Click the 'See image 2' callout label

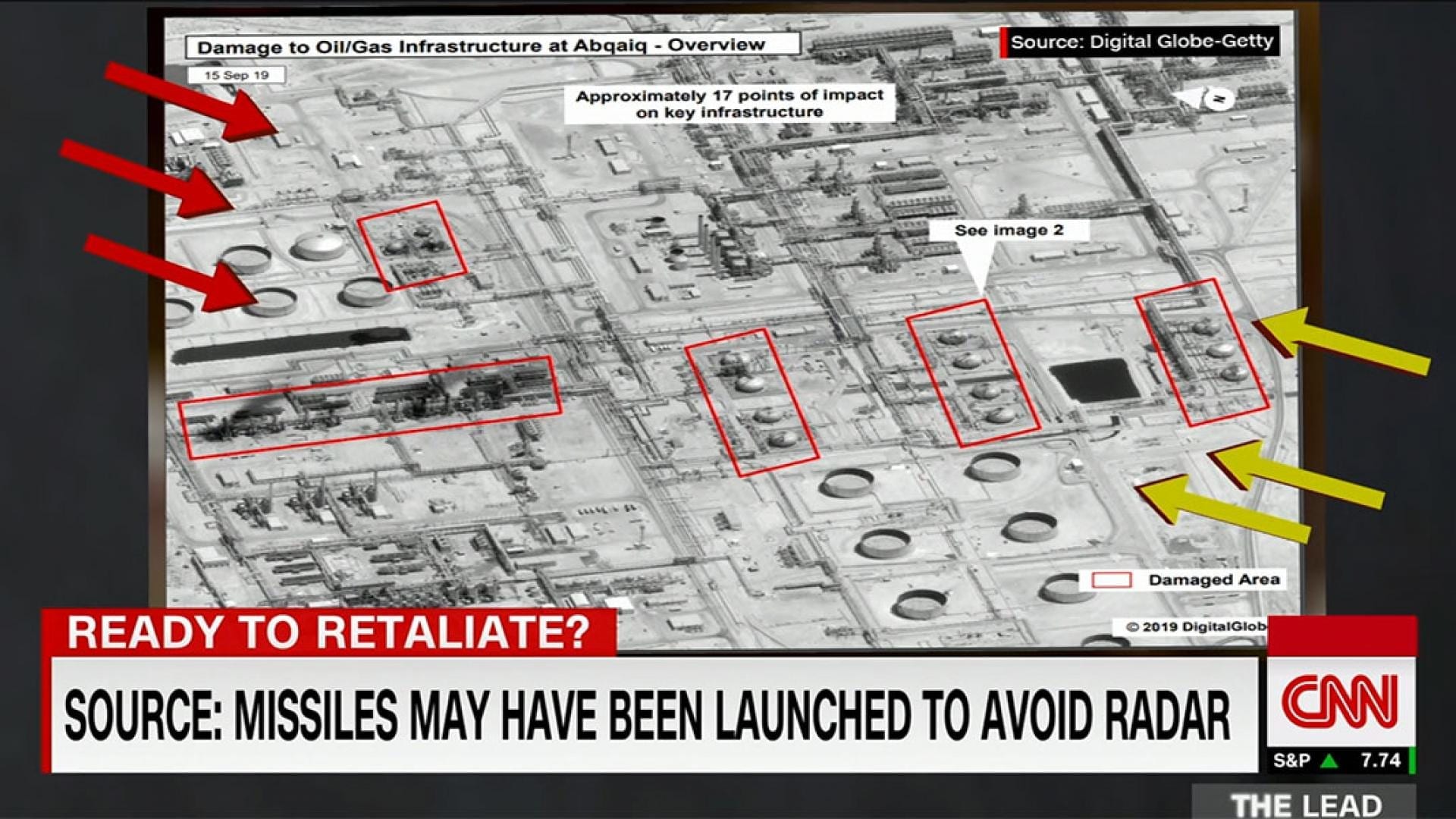tap(1009, 231)
